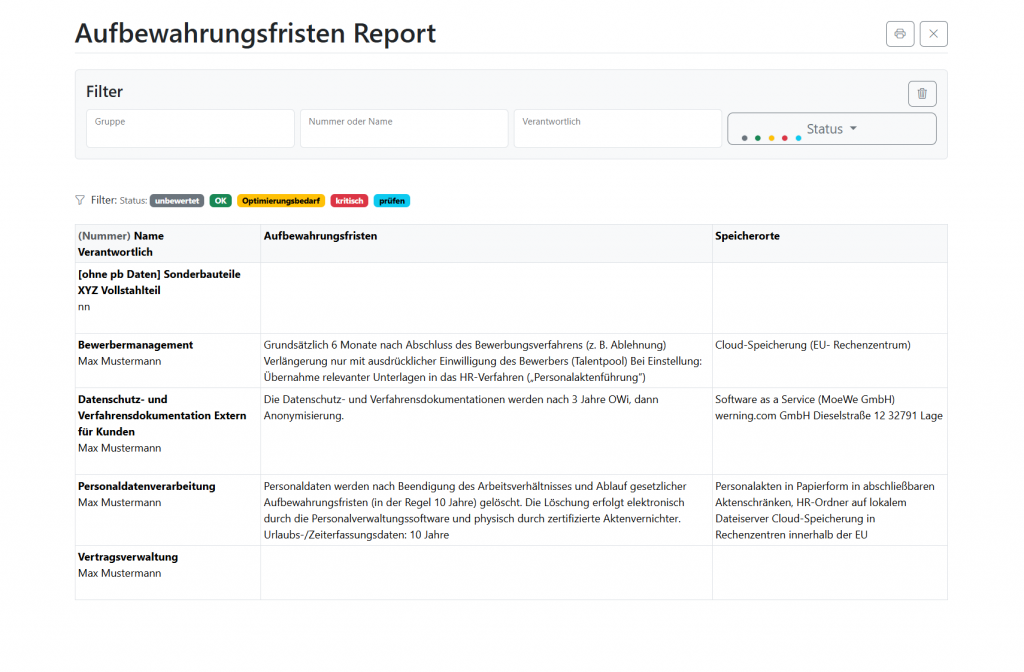Click the print report icon
The image size is (1024, 672).
(899, 34)
